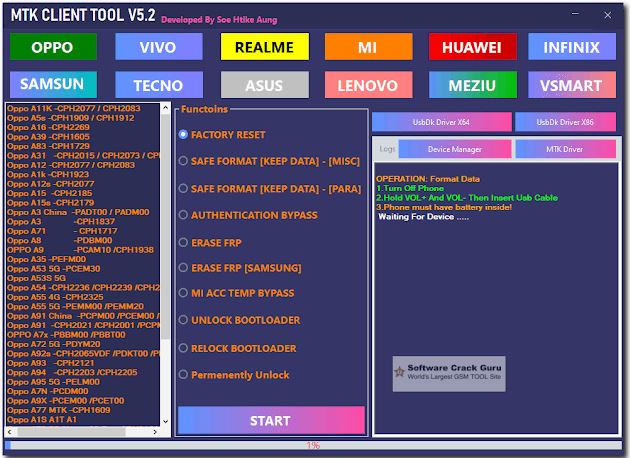
Task: Choose the VSMART brand button
Action: (572, 84)
